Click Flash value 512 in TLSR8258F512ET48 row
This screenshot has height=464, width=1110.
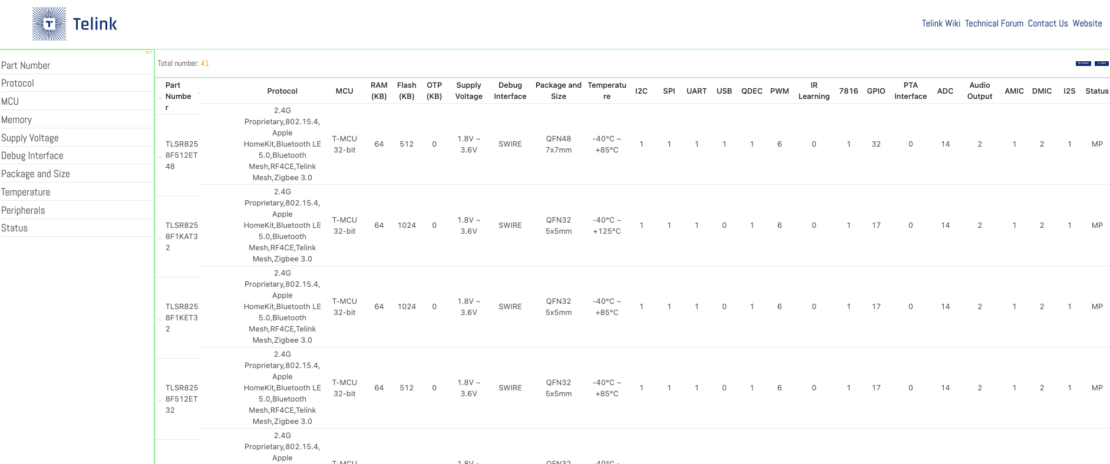pos(407,145)
